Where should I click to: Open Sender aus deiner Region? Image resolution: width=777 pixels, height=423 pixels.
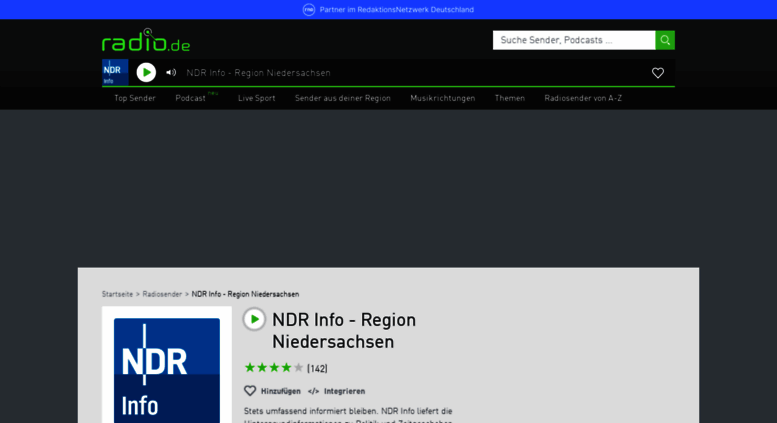point(343,98)
